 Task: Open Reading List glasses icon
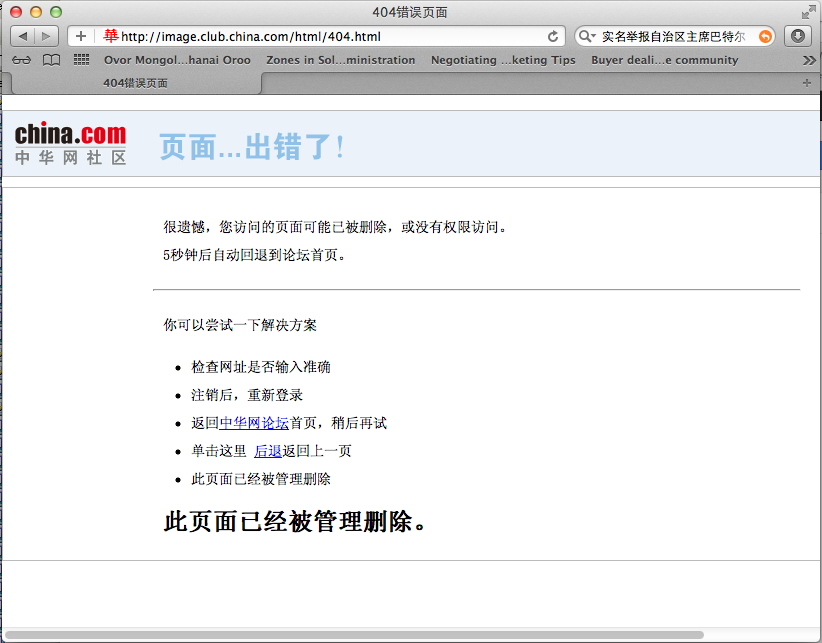click(21, 60)
